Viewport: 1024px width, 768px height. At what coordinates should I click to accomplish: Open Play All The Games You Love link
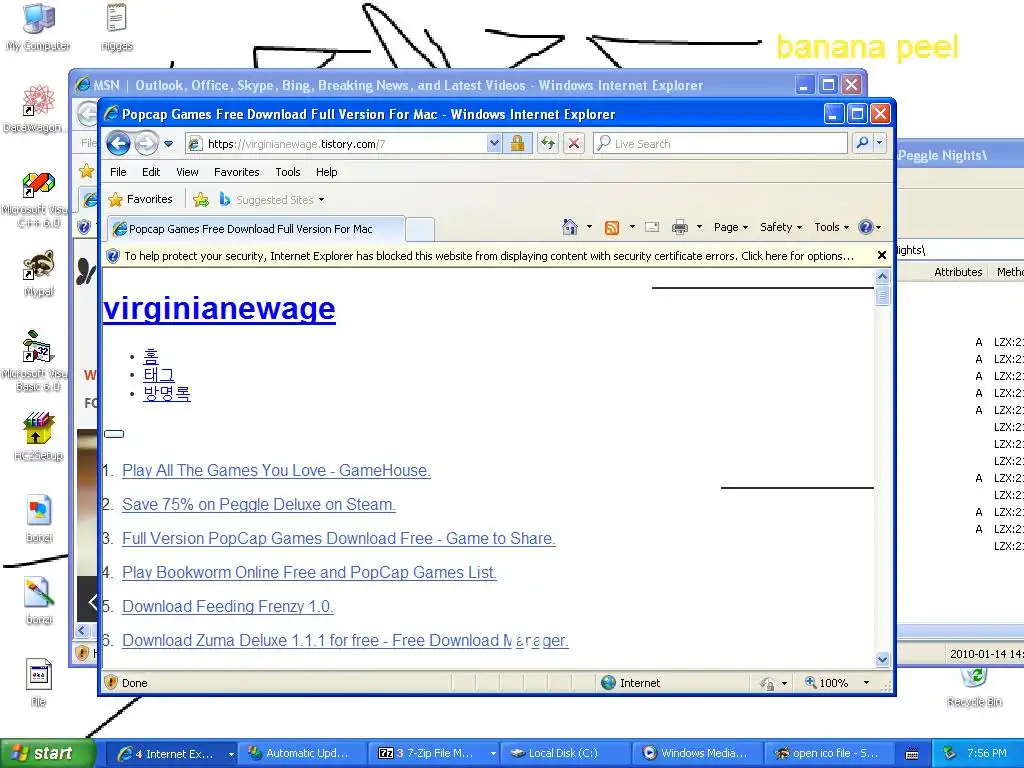pos(276,471)
